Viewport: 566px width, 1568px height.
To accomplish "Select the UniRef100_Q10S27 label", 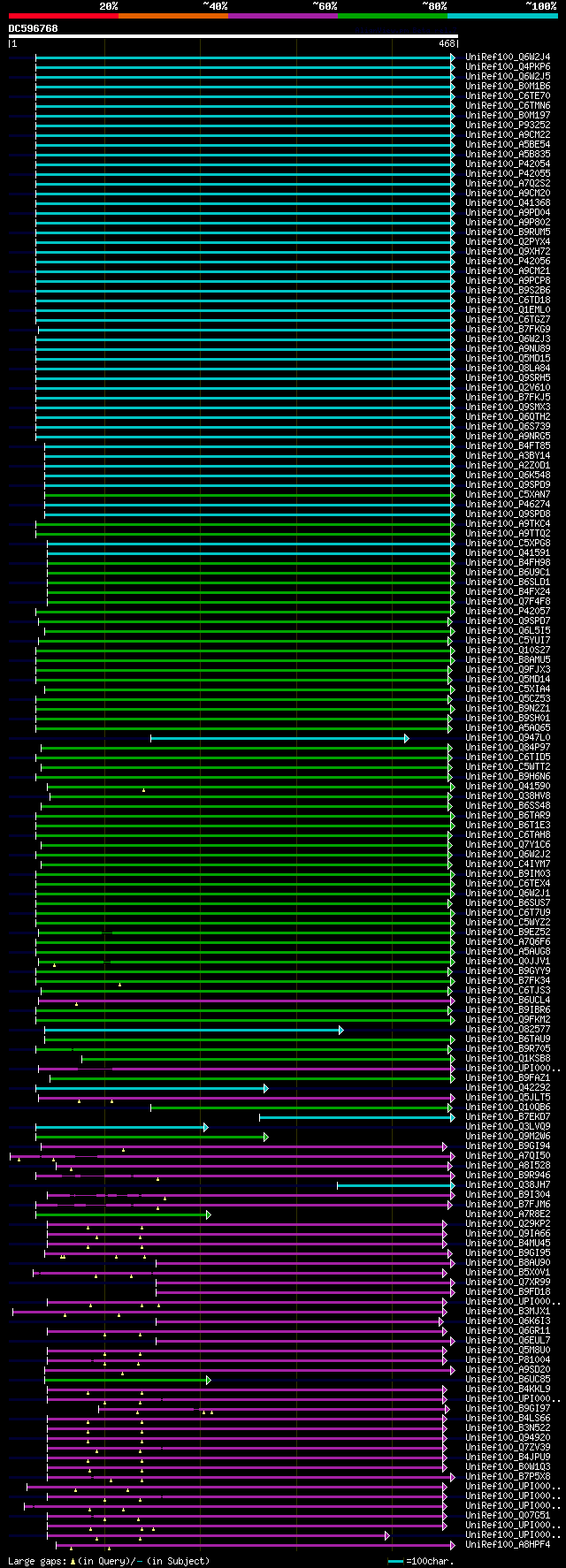I will (x=508, y=650).
